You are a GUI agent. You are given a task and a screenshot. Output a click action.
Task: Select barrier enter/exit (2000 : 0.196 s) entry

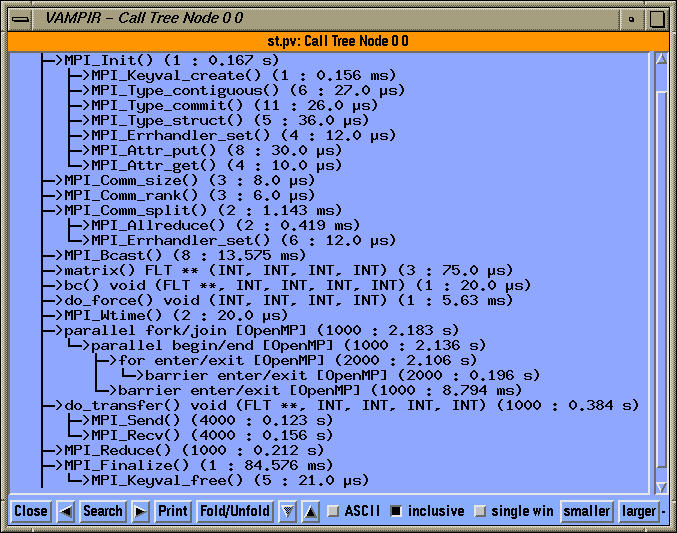click(342, 375)
